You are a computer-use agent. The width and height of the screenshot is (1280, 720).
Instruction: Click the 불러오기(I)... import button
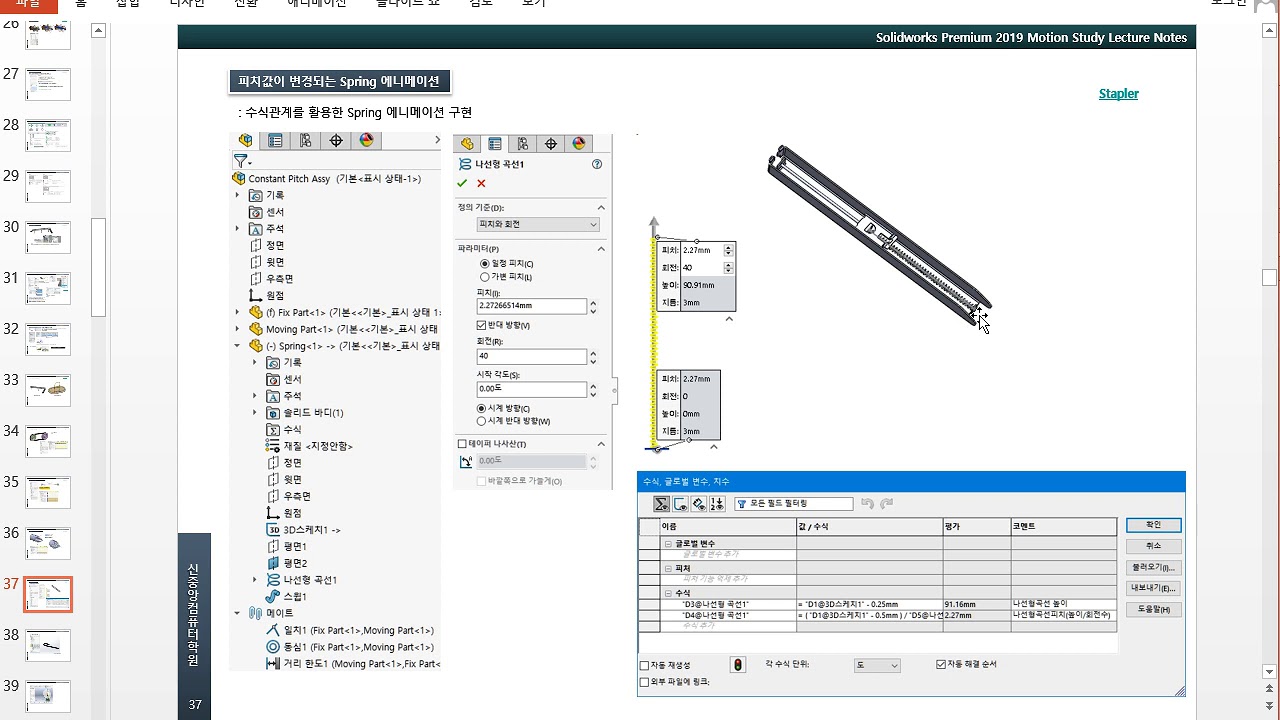1153,567
